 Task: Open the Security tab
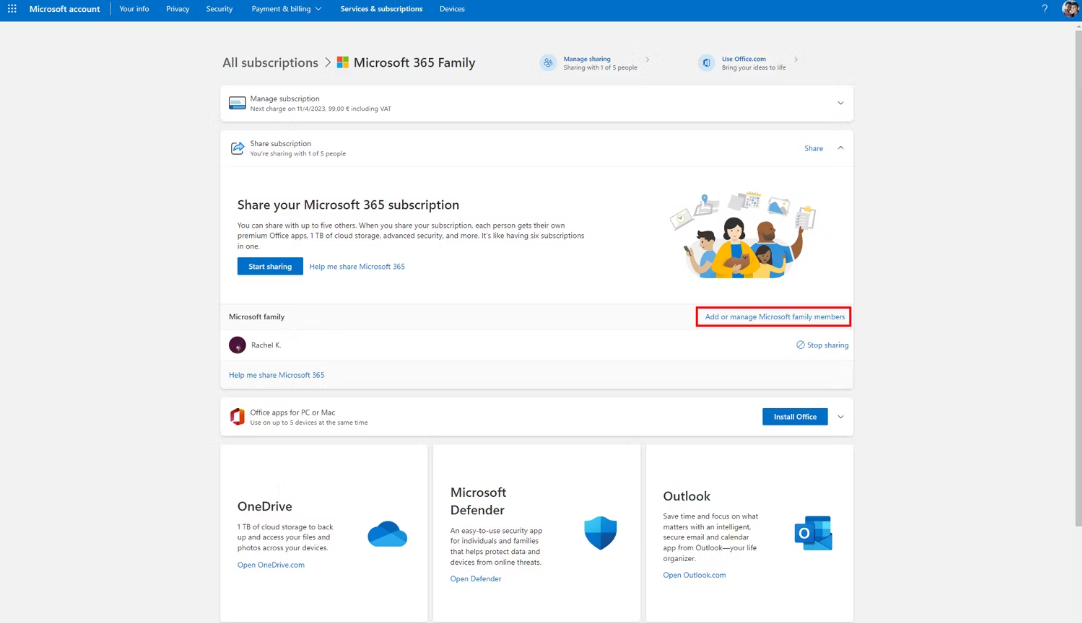219,9
